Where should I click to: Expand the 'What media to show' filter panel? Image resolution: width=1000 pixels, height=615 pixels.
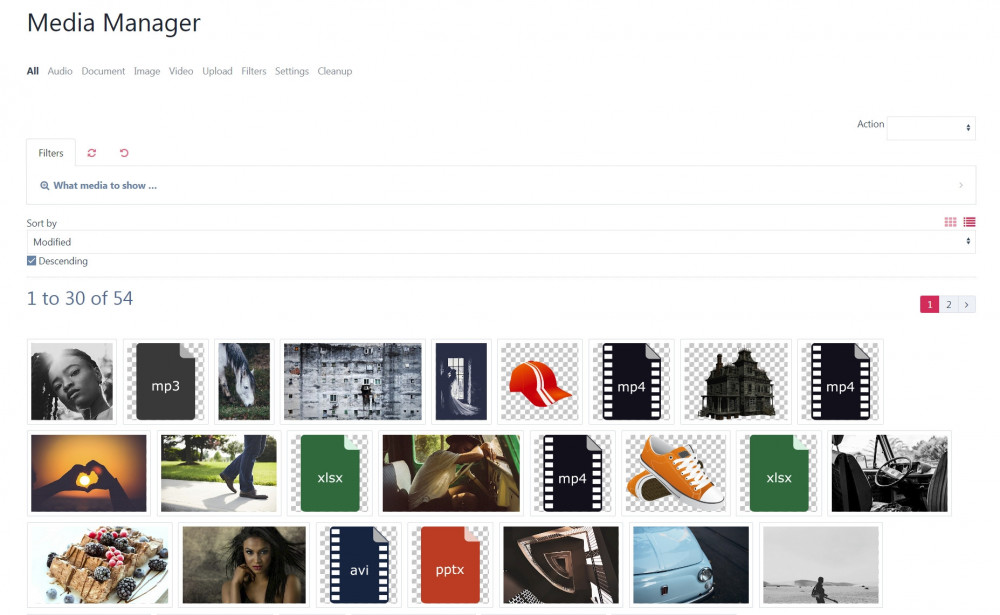(x=500, y=185)
